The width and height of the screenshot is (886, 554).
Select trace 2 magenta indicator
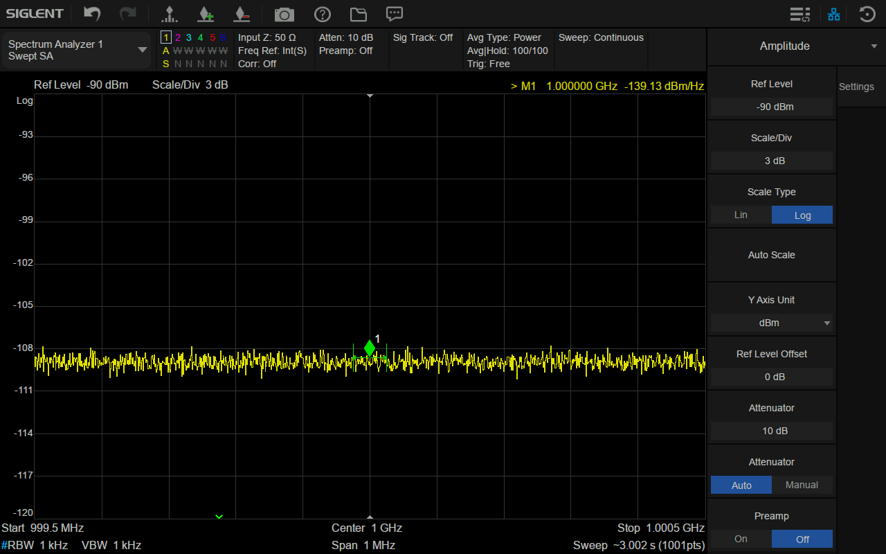coord(177,37)
